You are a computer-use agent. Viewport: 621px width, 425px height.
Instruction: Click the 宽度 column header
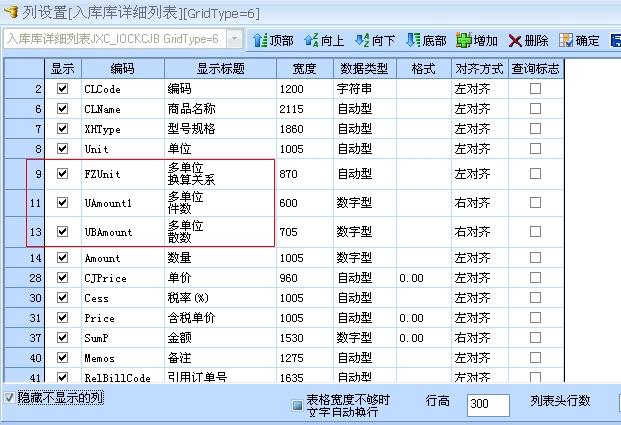[x=303, y=69]
